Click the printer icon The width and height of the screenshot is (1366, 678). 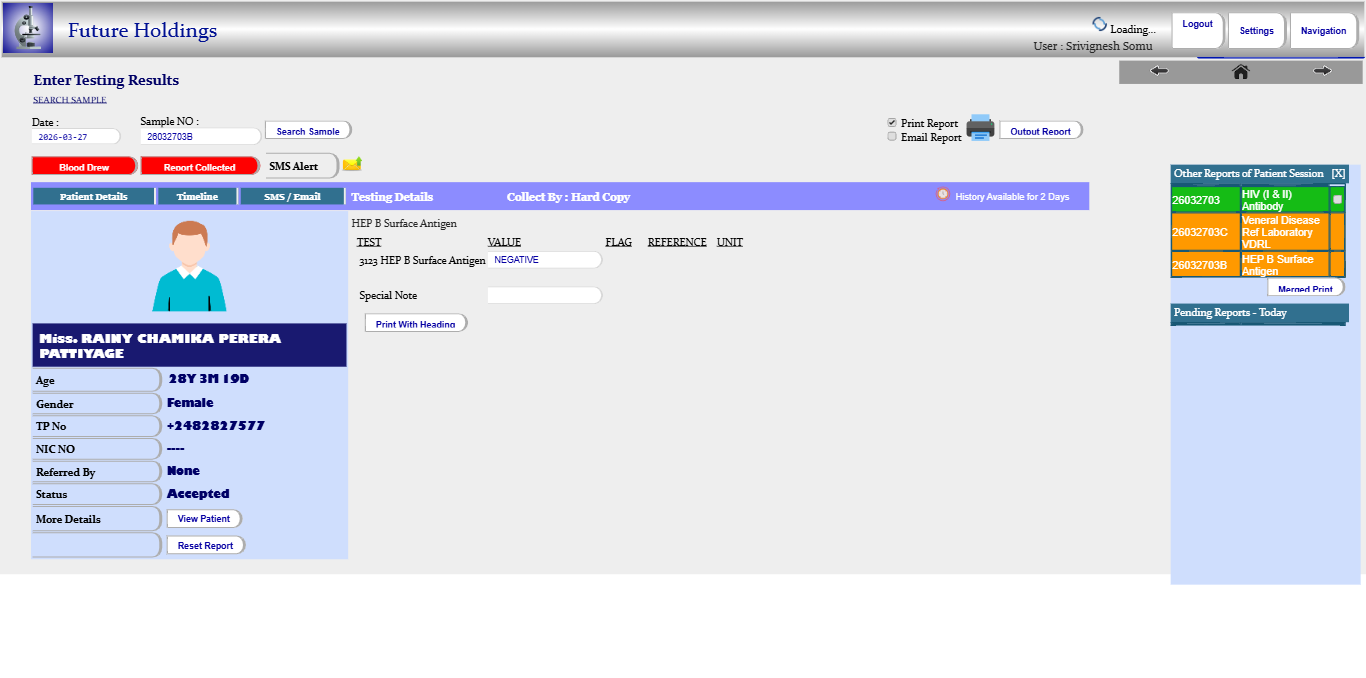[980, 128]
